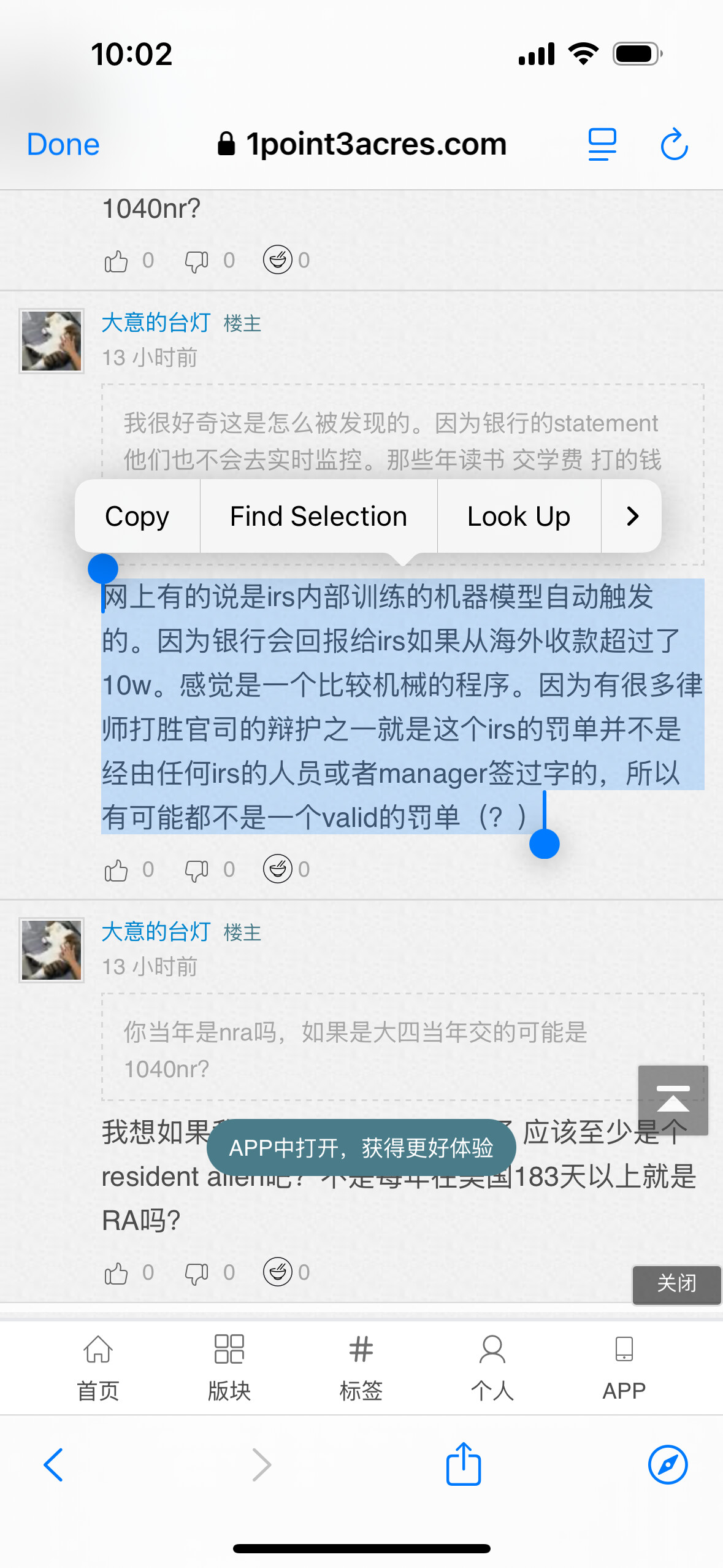Choose Look Up from popup menu

click(x=519, y=516)
